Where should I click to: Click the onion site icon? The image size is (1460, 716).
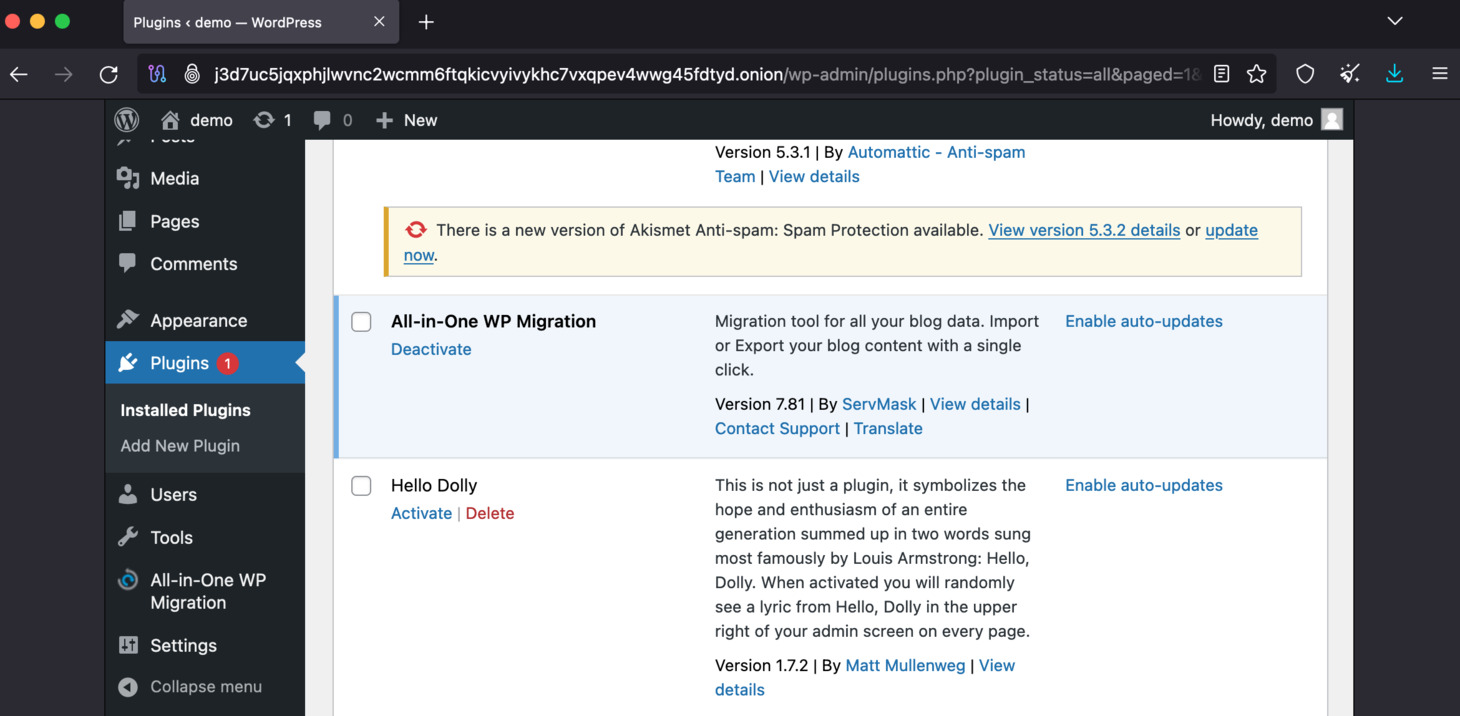point(192,74)
